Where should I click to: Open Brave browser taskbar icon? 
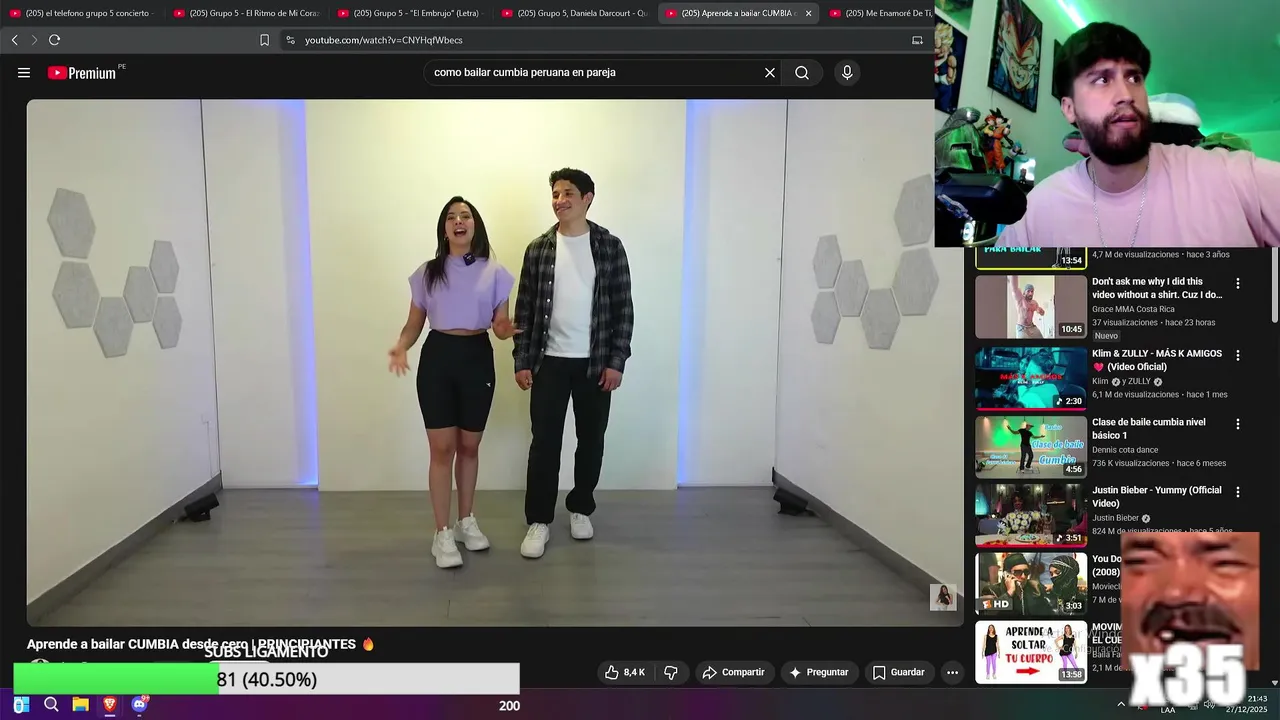[x=110, y=705]
